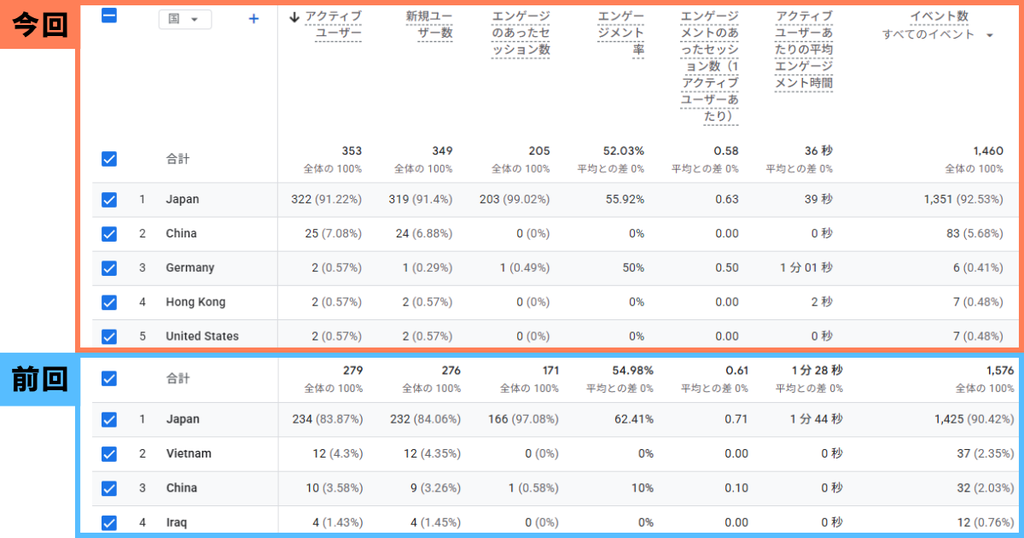Click the United States country name
This screenshot has width=1024, height=538.
coord(202,336)
